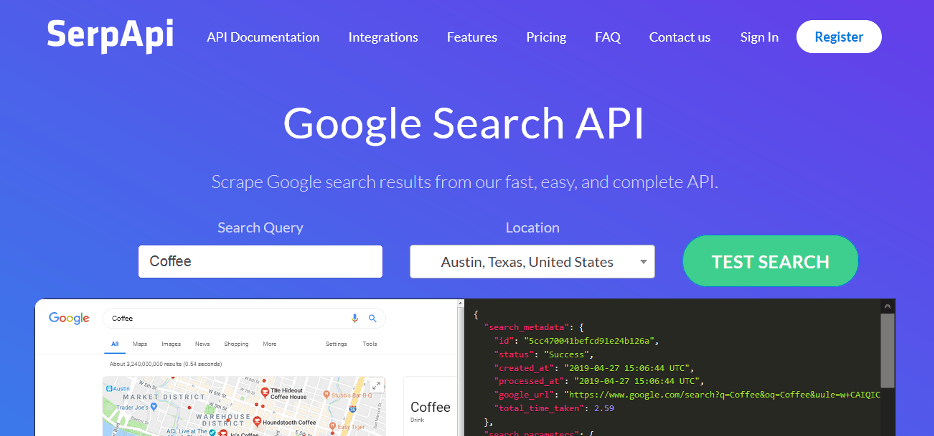Click the JSON scrollbar up arrow

point(888,306)
